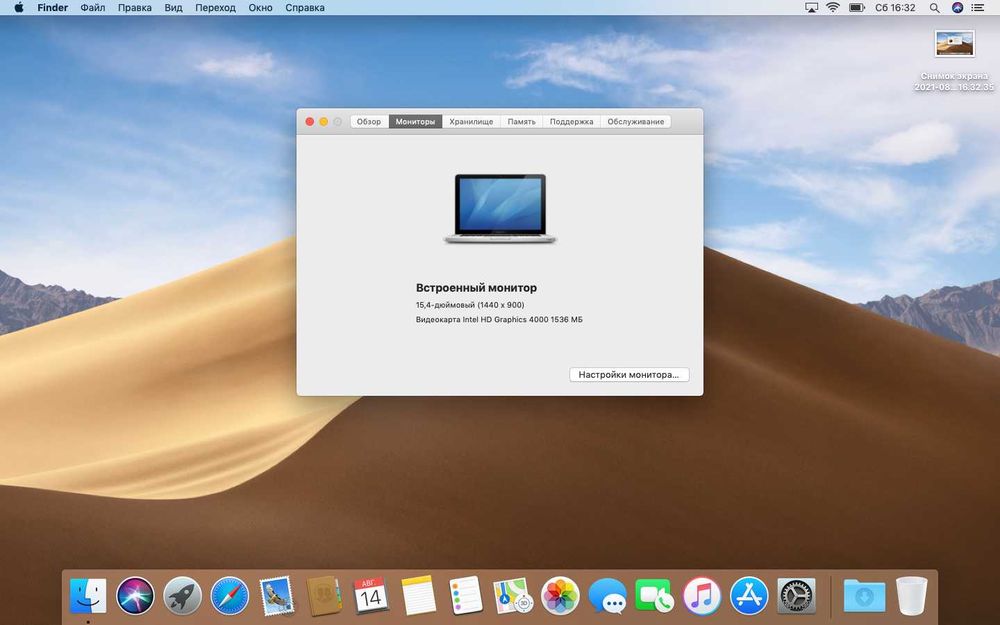This screenshot has height=625, width=1000.
Task: Open AirPlay display menu icon
Action: 811,8
